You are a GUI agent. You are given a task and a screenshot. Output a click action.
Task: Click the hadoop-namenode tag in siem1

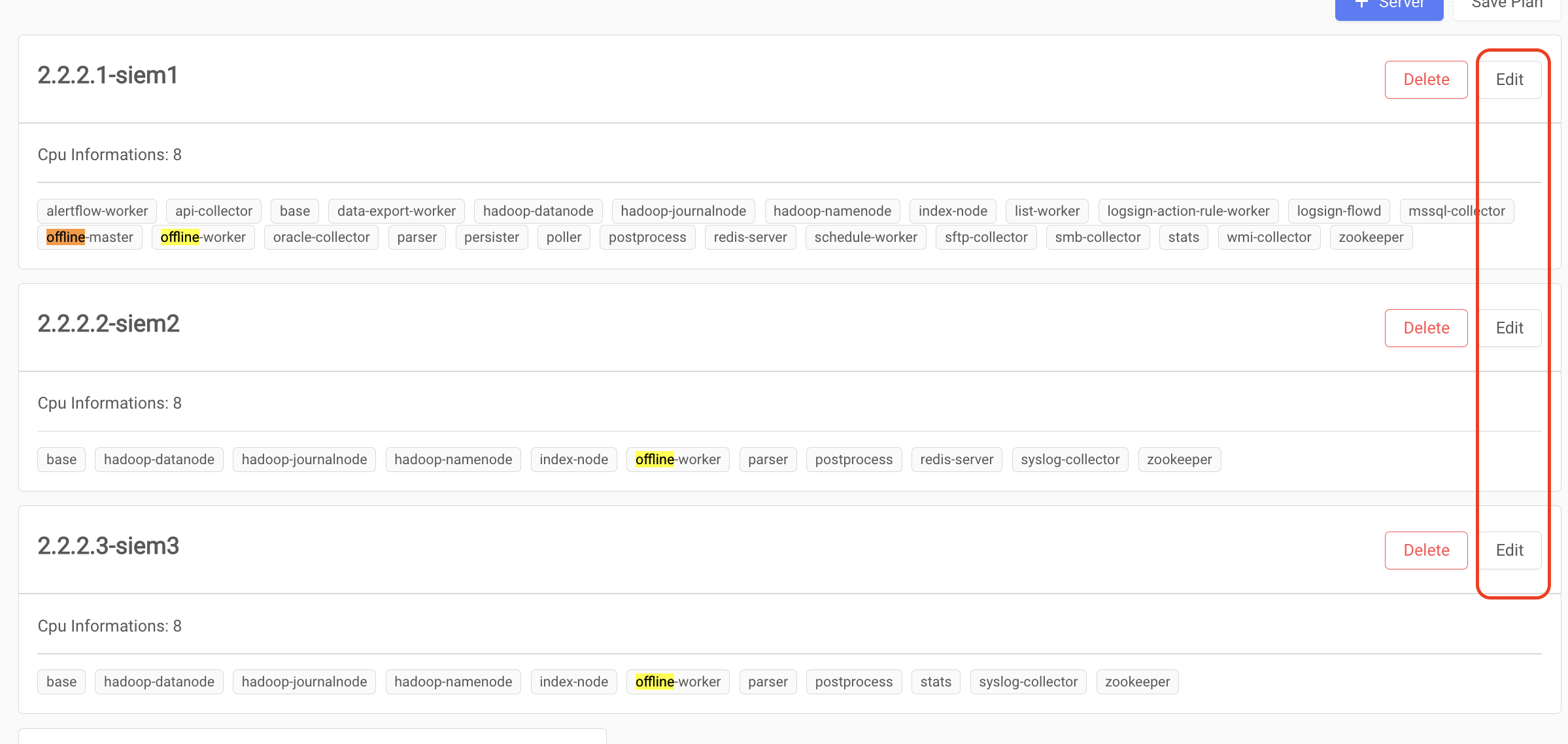[832, 211]
